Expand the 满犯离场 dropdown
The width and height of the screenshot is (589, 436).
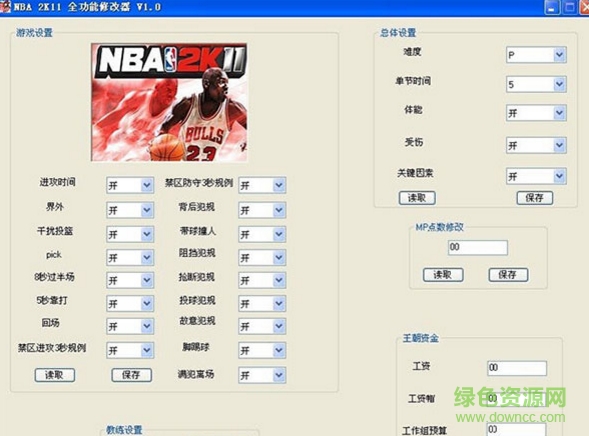pos(262,375)
